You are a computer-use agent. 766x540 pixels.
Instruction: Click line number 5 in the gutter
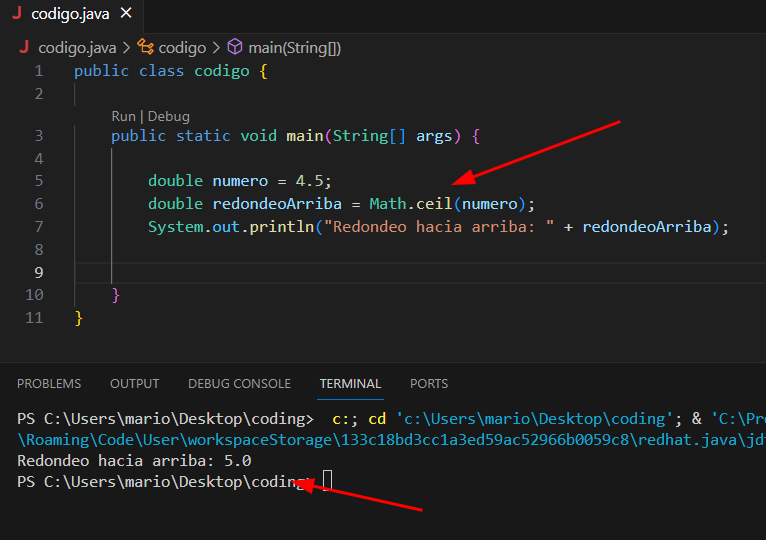pyautogui.click(x=39, y=181)
